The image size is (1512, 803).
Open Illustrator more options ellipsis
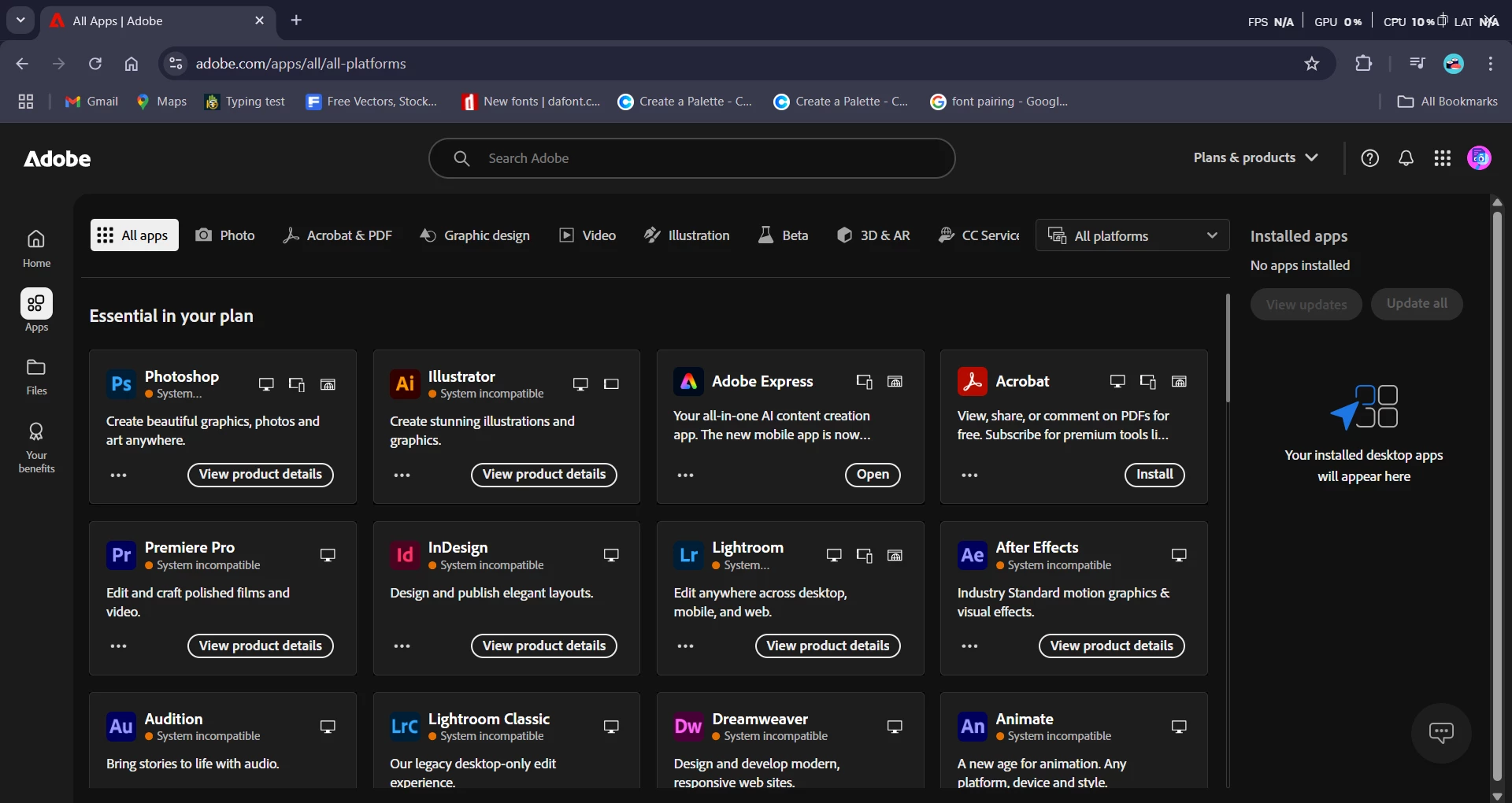point(402,475)
